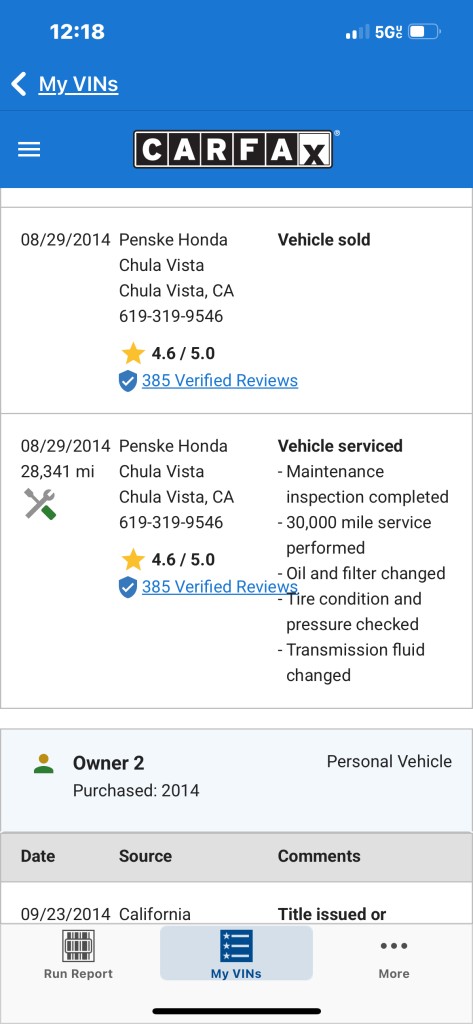Switch to the More tab
This screenshot has height=1024, width=473.
(394, 953)
